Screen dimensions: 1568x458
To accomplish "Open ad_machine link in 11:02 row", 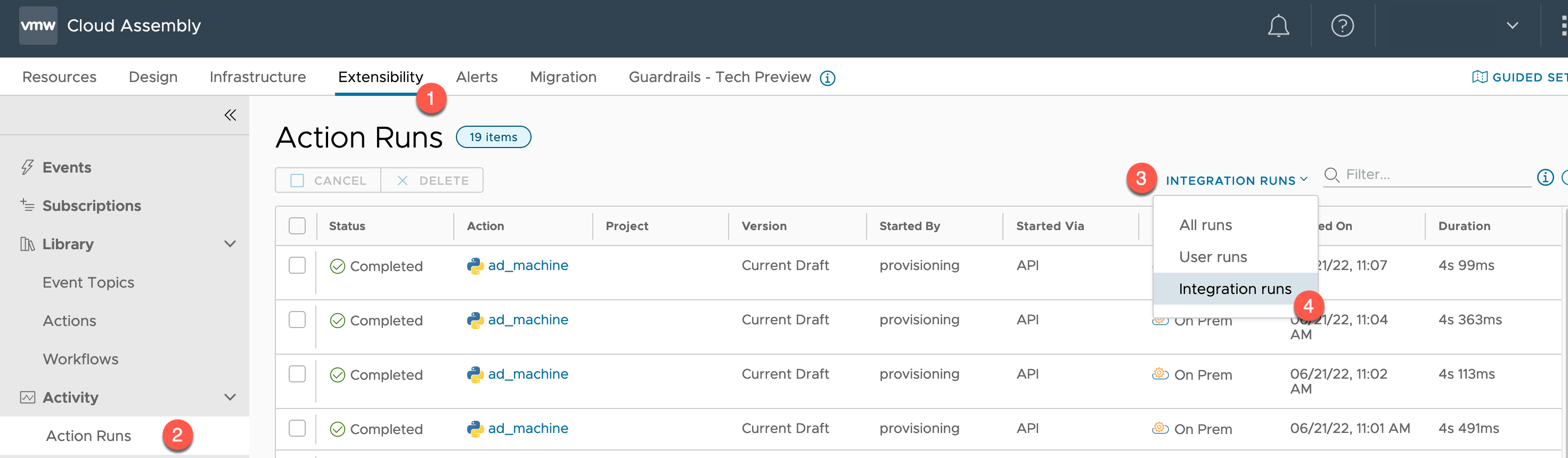I will tap(528, 374).
